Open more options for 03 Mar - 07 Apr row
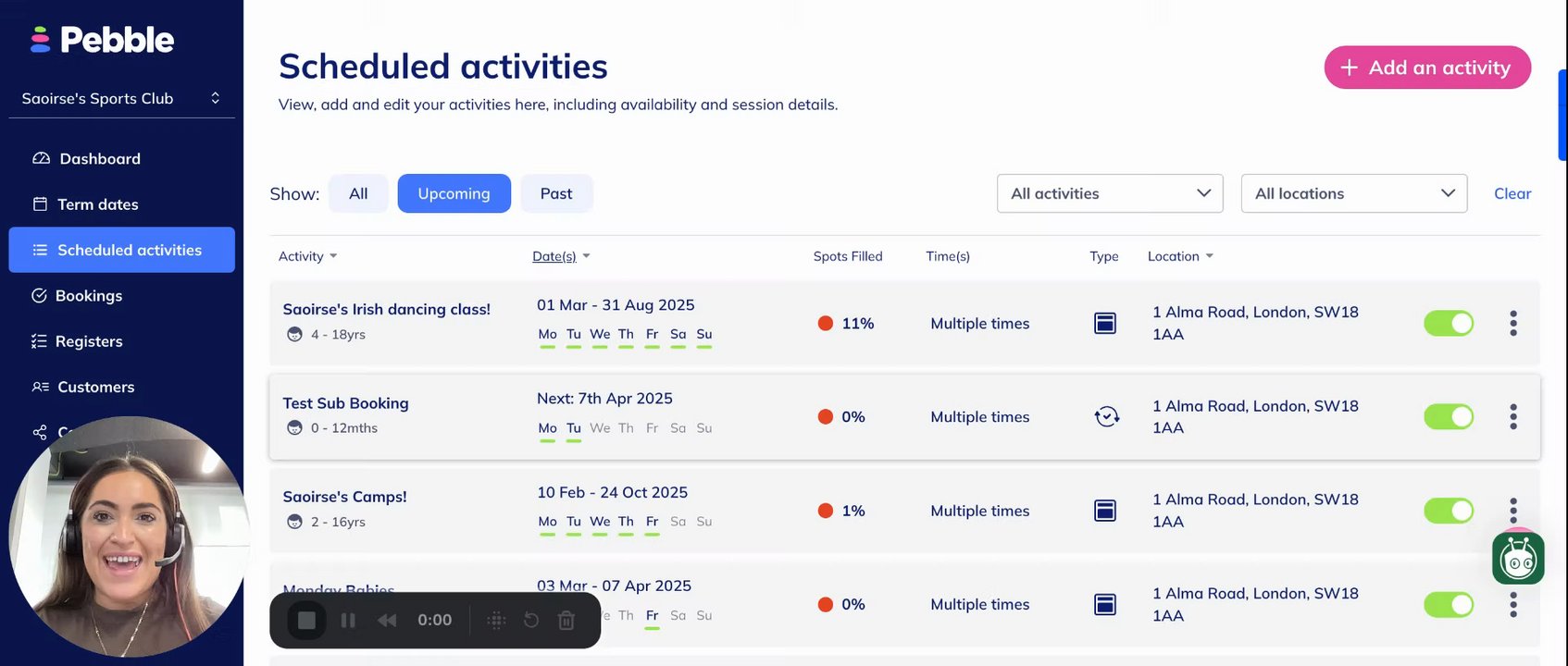 [x=1513, y=605]
